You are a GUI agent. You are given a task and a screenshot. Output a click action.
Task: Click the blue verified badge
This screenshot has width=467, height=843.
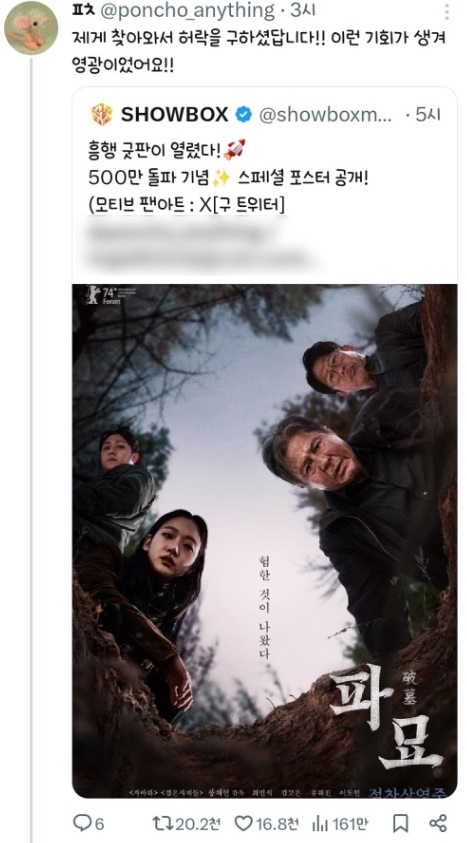[243, 114]
